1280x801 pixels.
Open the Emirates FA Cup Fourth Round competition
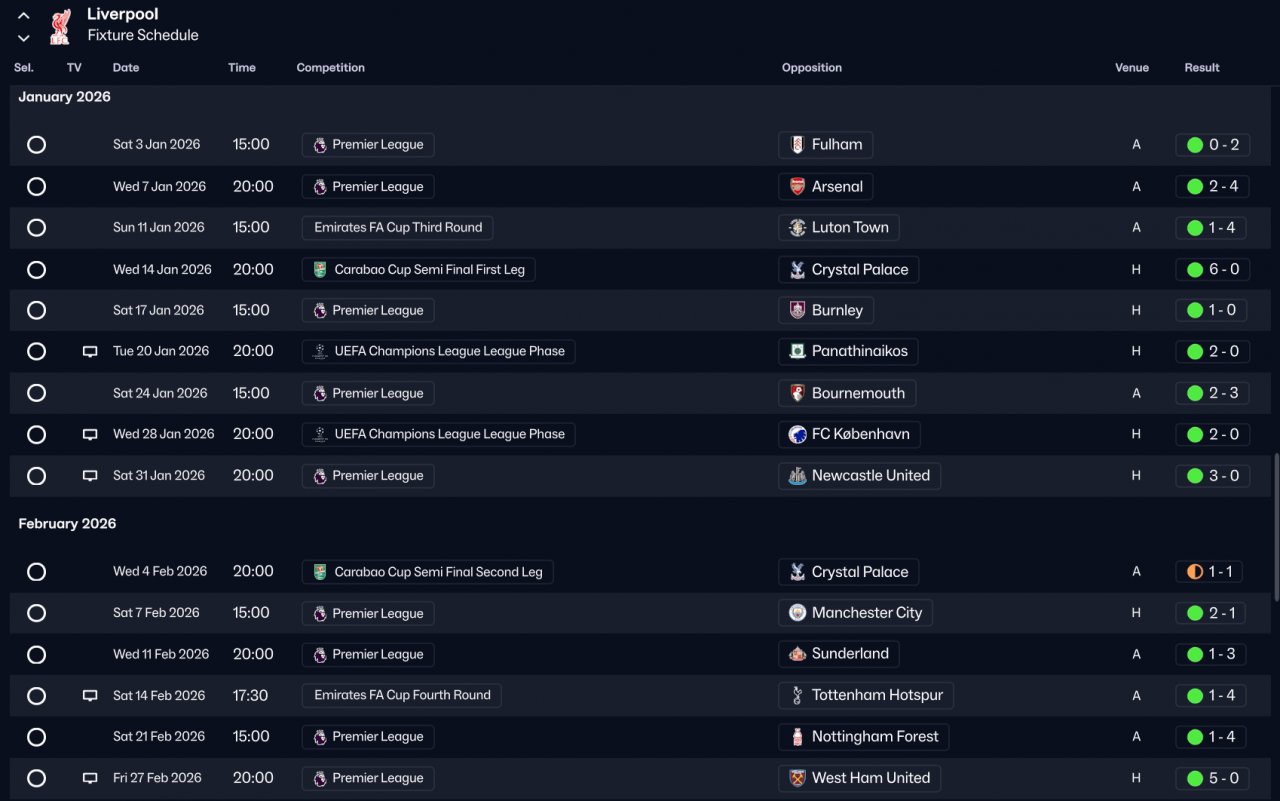pos(401,696)
